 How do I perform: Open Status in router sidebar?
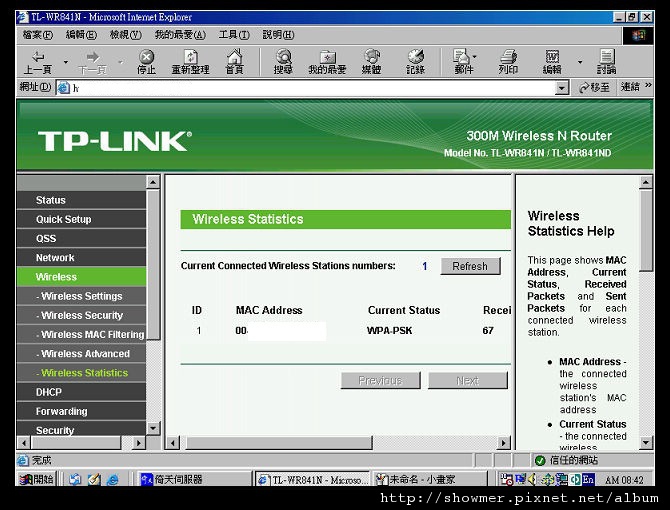(x=81, y=200)
